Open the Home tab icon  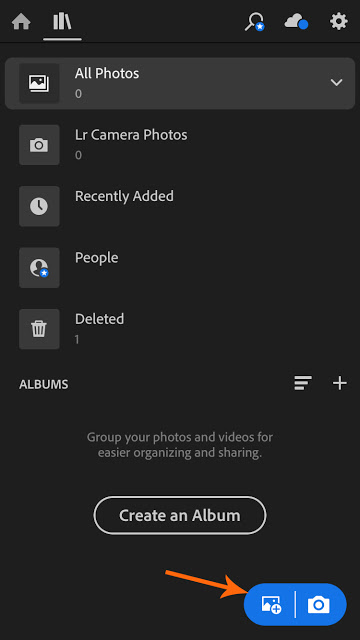21,22
